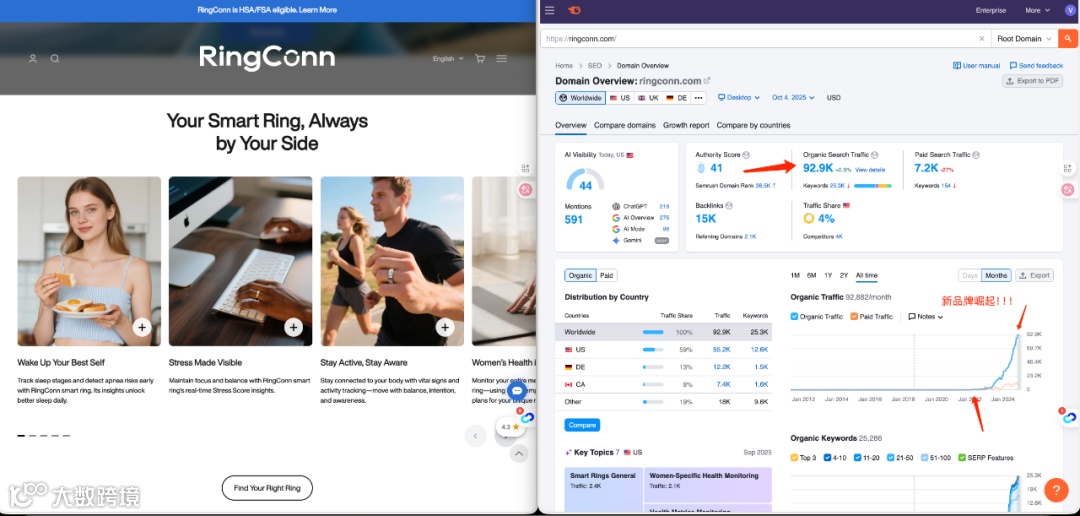
Task: Toggle 21-50 keywords checkbox
Action: coord(891,457)
